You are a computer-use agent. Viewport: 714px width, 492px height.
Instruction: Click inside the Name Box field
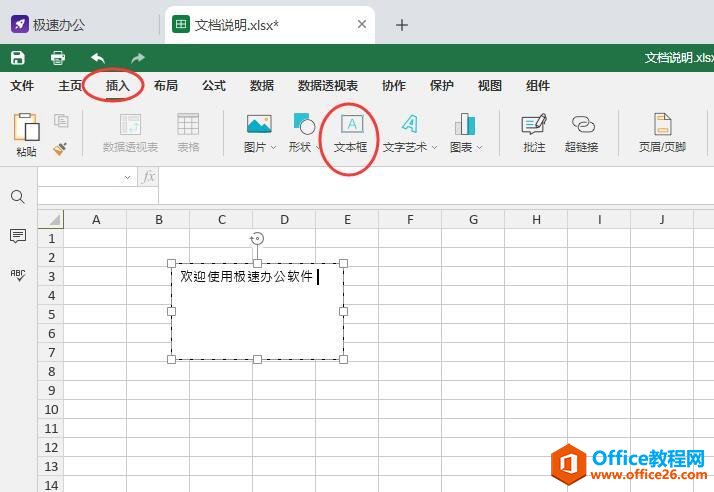(x=80, y=177)
